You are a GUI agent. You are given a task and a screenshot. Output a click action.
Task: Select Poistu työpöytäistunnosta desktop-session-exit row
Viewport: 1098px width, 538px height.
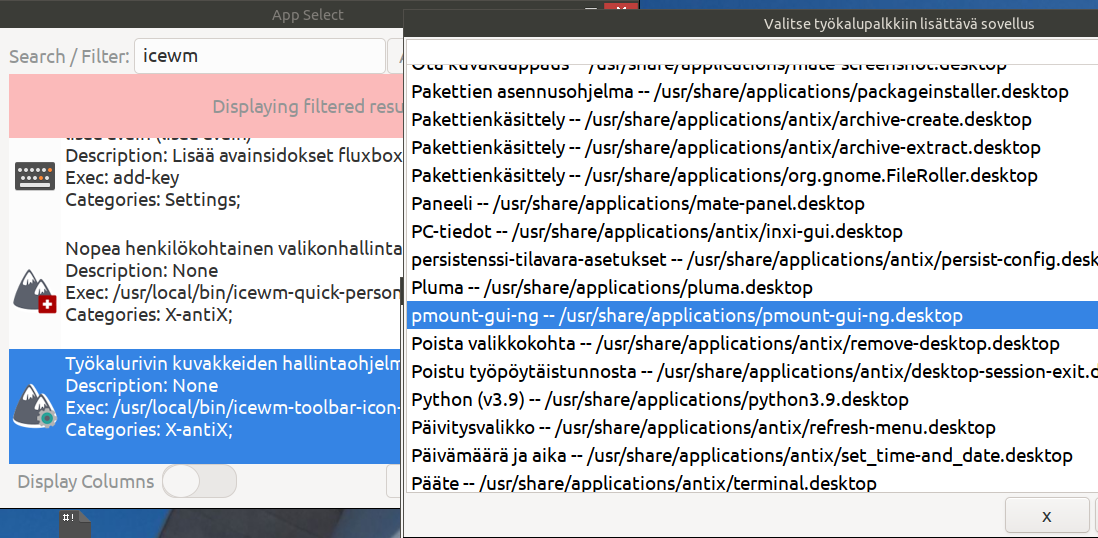[x=752, y=372]
